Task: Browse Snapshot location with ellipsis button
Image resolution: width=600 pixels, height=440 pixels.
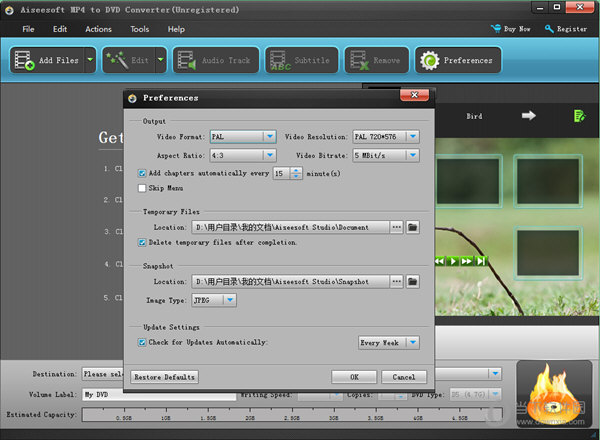Action: click(x=396, y=282)
